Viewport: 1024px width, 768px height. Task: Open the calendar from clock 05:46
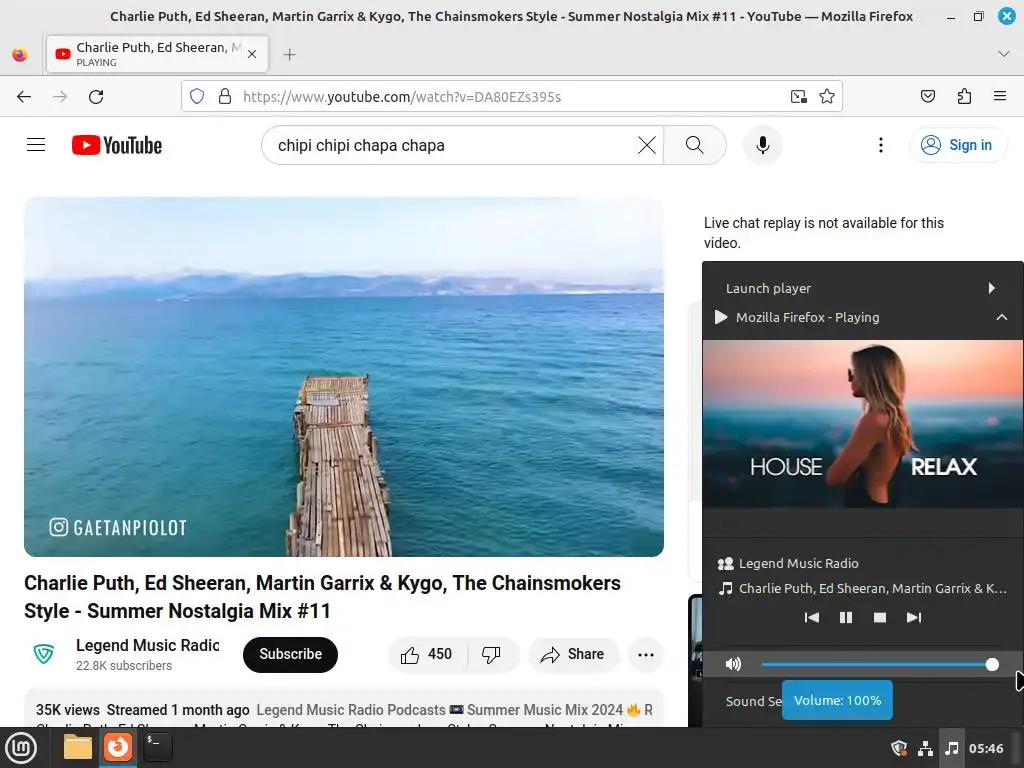click(986, 748)
